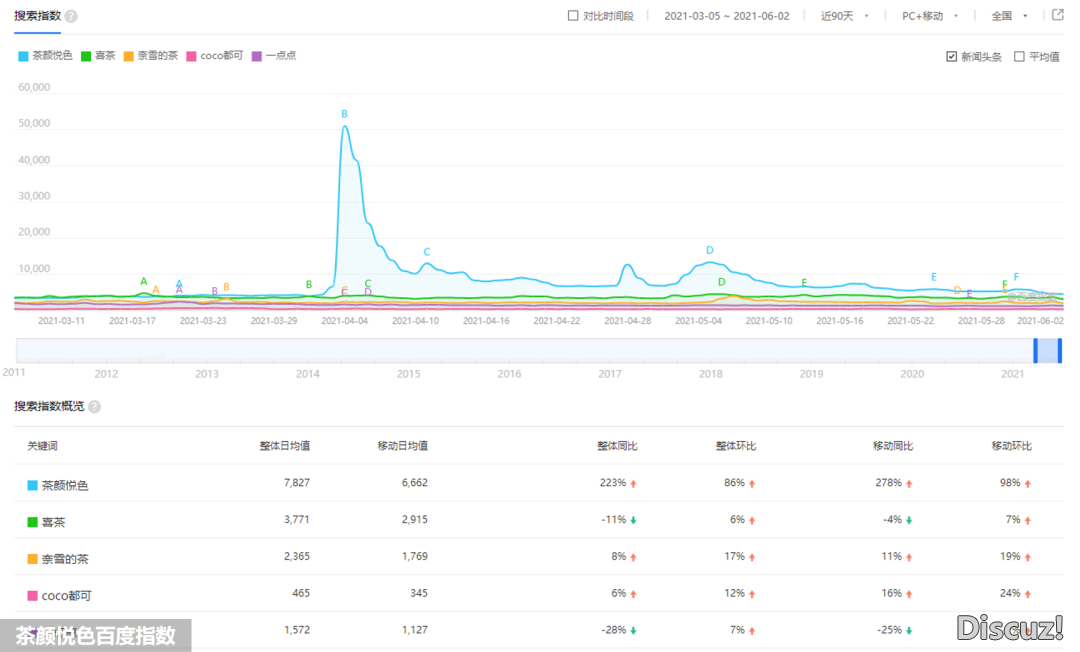
Task: Click coco都可 keyword in the overview table
Action: tap(67, 596)
